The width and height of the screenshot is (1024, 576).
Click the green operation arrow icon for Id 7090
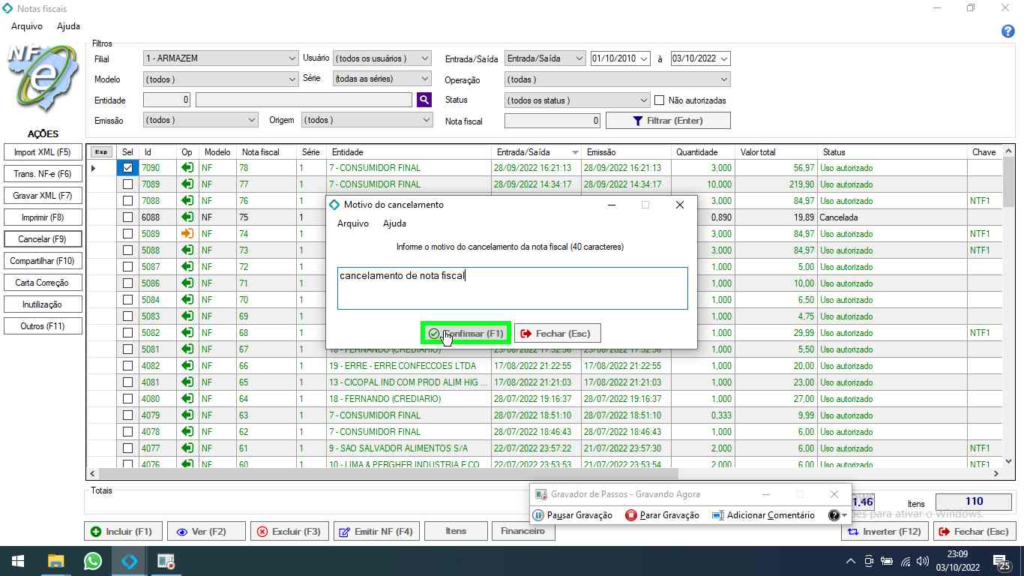click(x=187, y=168)
